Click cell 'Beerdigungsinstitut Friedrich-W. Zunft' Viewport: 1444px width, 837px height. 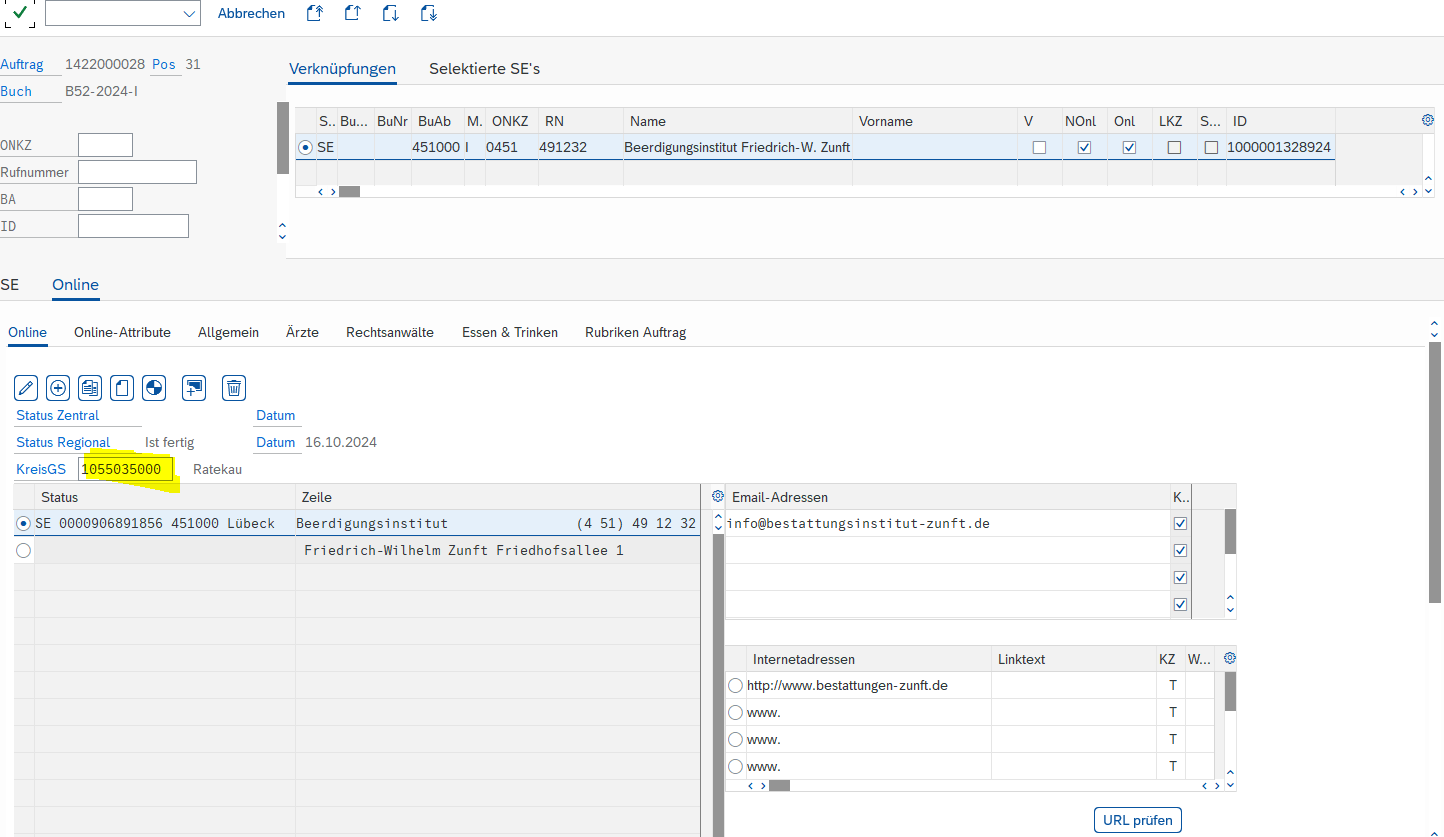(737, 148)
